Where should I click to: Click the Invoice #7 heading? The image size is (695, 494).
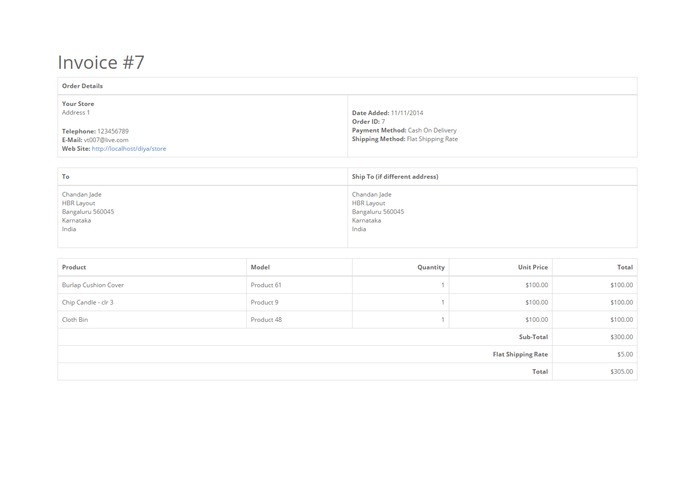click(x=101, y=62)
